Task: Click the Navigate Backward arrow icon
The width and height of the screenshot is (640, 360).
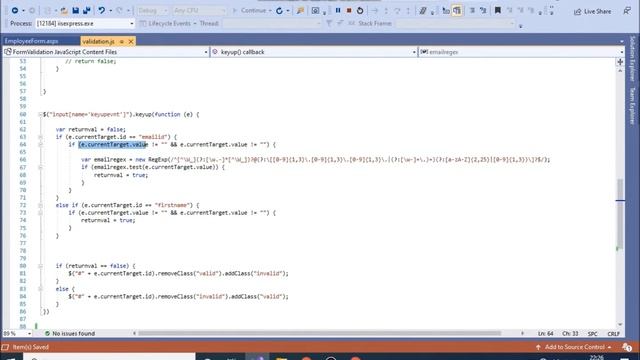Action: click(x=15, y=11)
